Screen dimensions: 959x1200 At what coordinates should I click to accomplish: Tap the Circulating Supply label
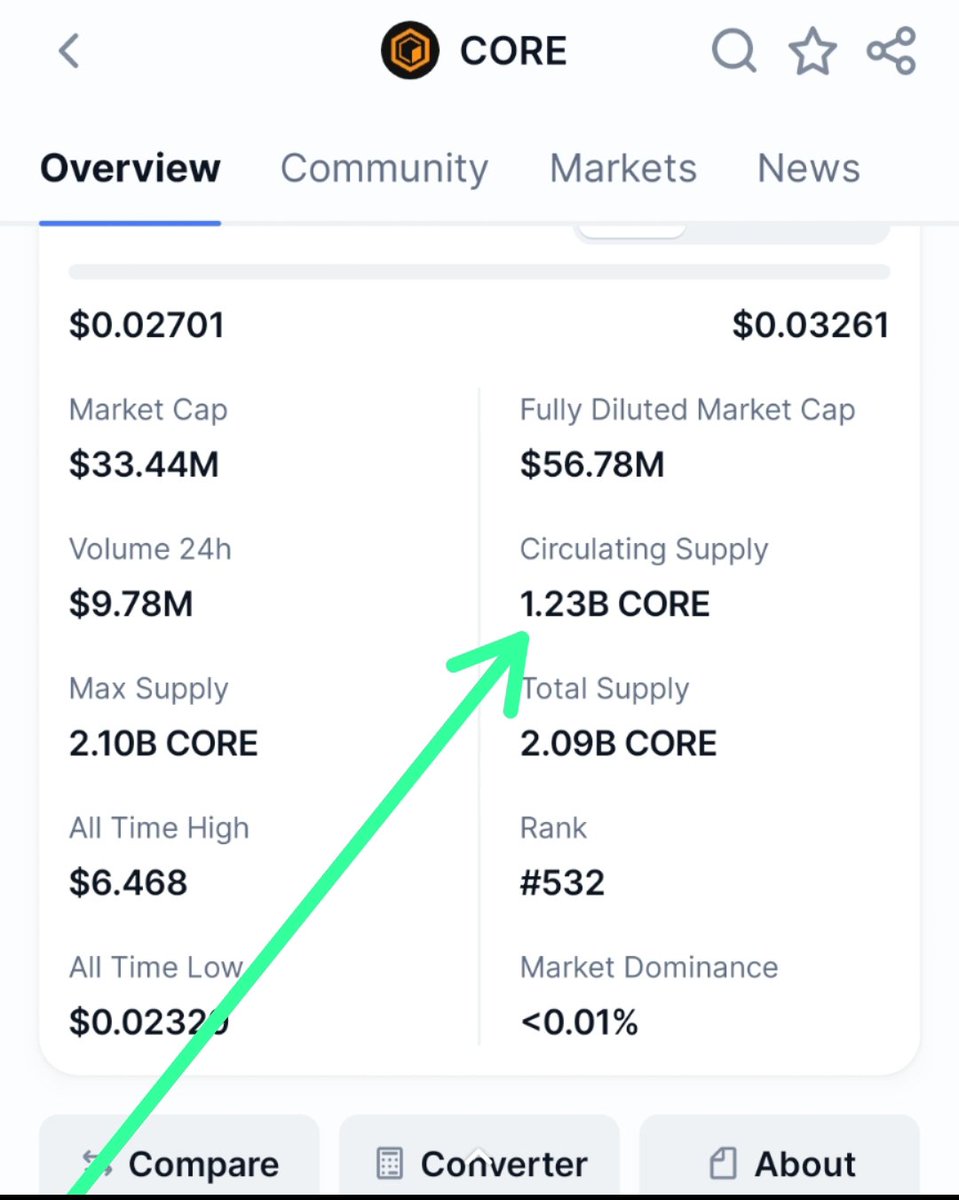[644, 550]
